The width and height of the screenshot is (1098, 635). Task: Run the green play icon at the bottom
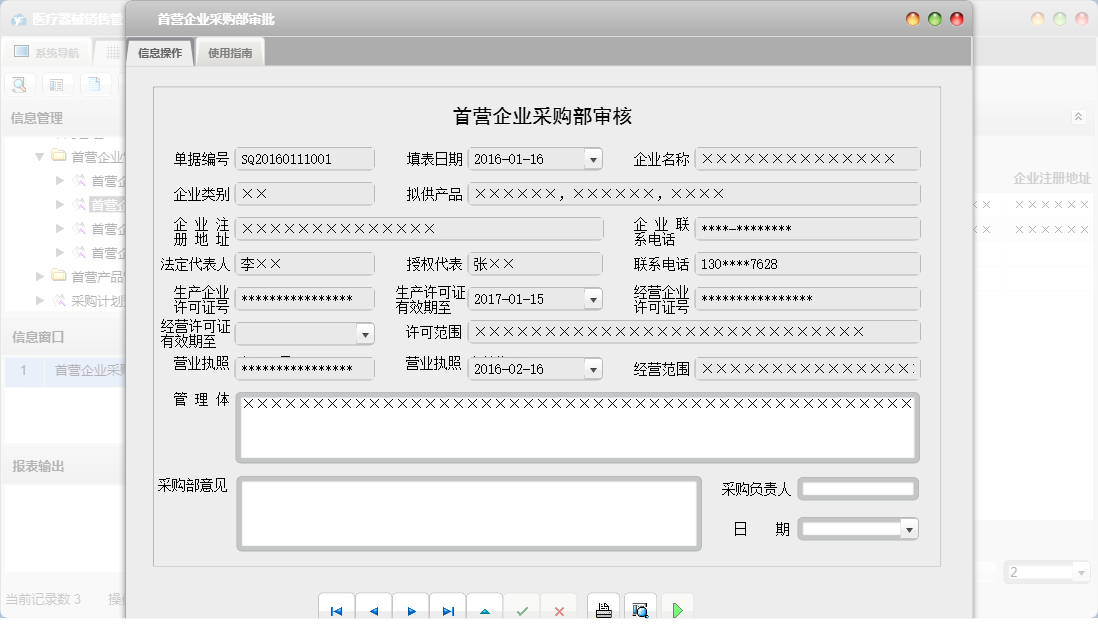678,607
